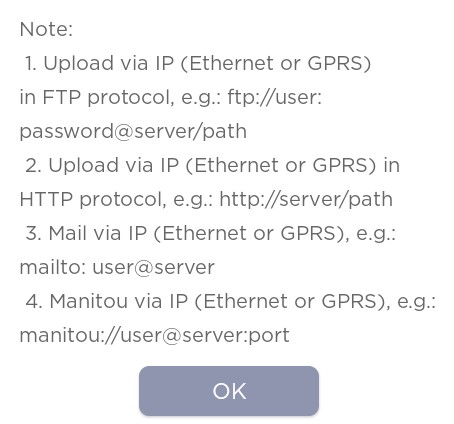Click the 'http://server/path' example text

point(306,199)
